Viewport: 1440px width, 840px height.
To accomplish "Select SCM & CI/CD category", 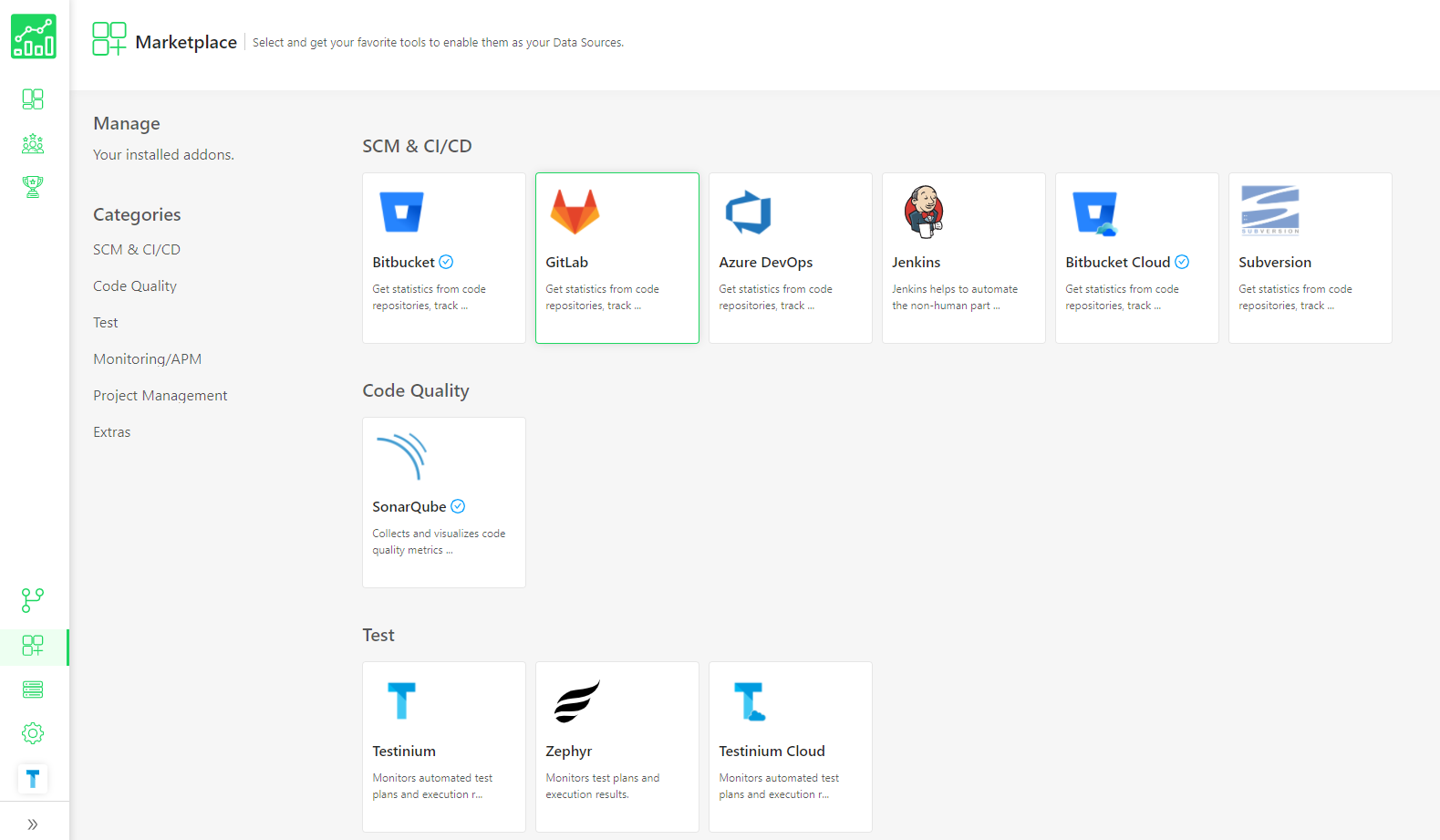I will tap(137, 249).
